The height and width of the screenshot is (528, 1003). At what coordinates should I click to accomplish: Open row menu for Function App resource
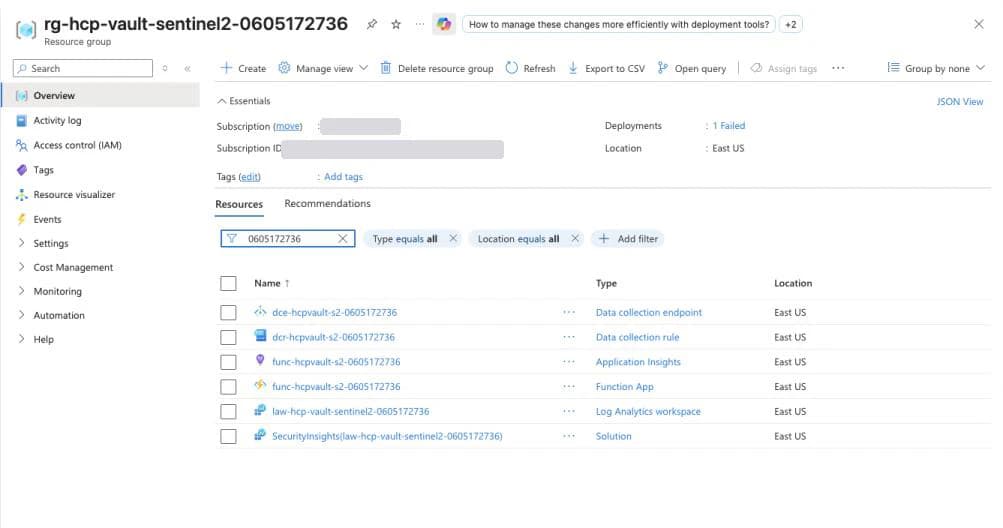tap(569, 387)
